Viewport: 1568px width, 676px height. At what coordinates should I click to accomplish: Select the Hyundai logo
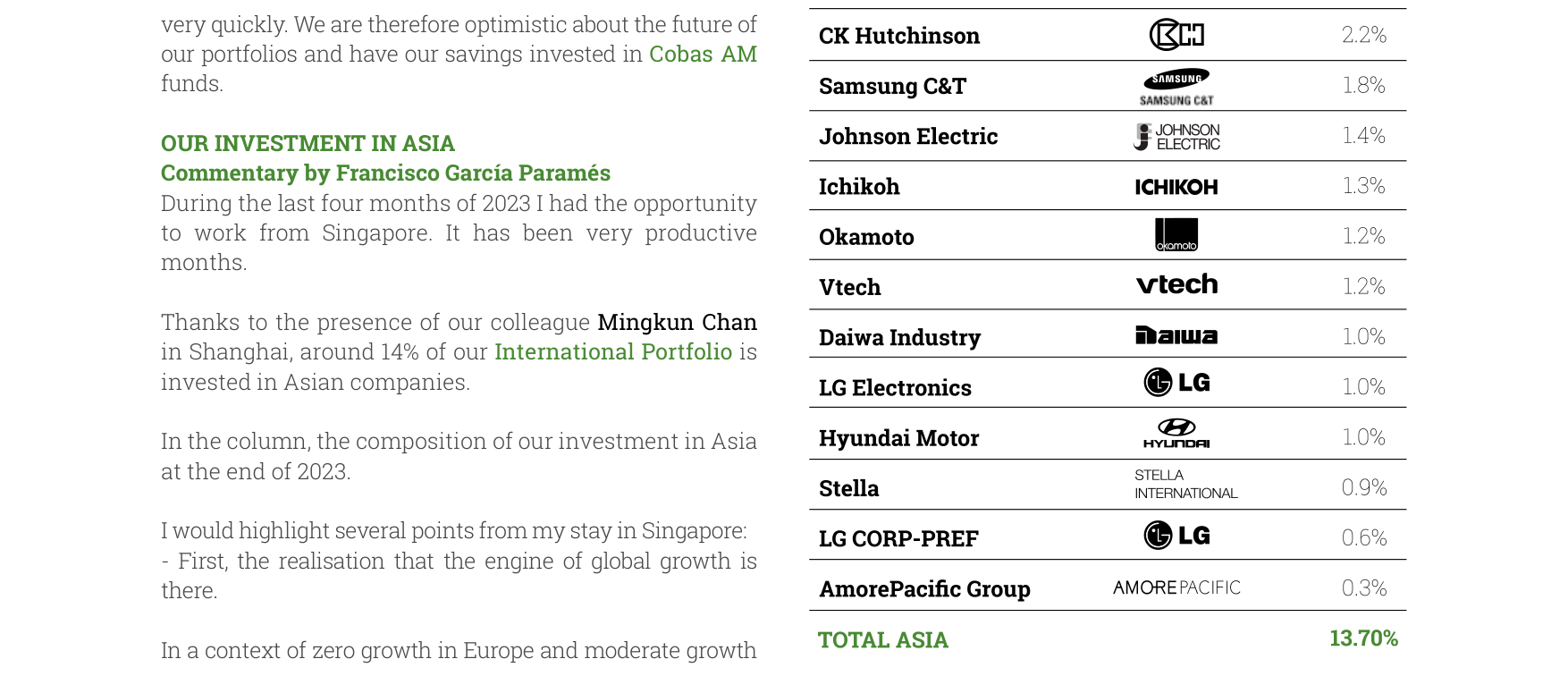pos(1176,433)
